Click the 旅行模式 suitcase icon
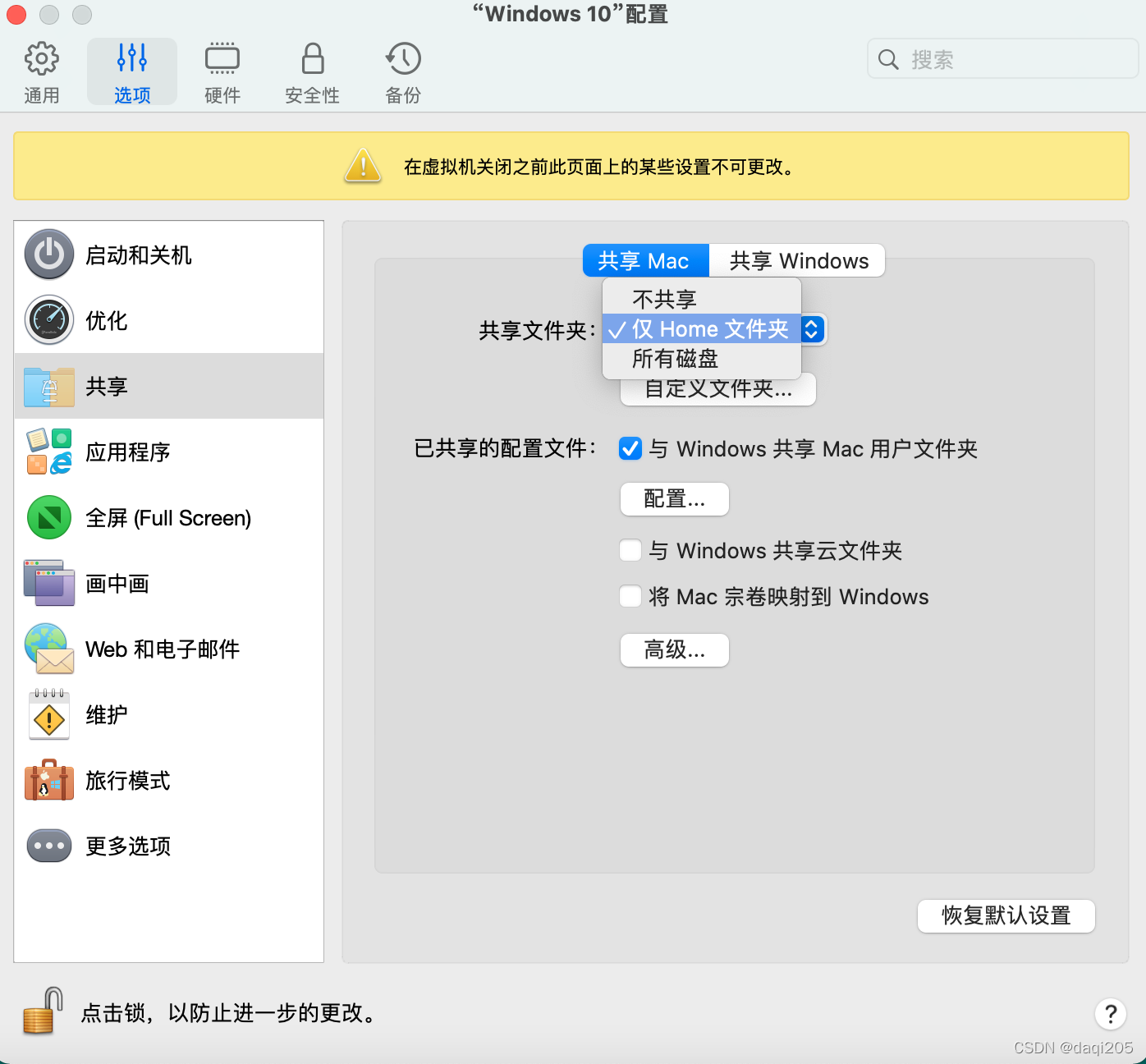The height and width of the screenshot is (1064, 1146). coord(49,780)
